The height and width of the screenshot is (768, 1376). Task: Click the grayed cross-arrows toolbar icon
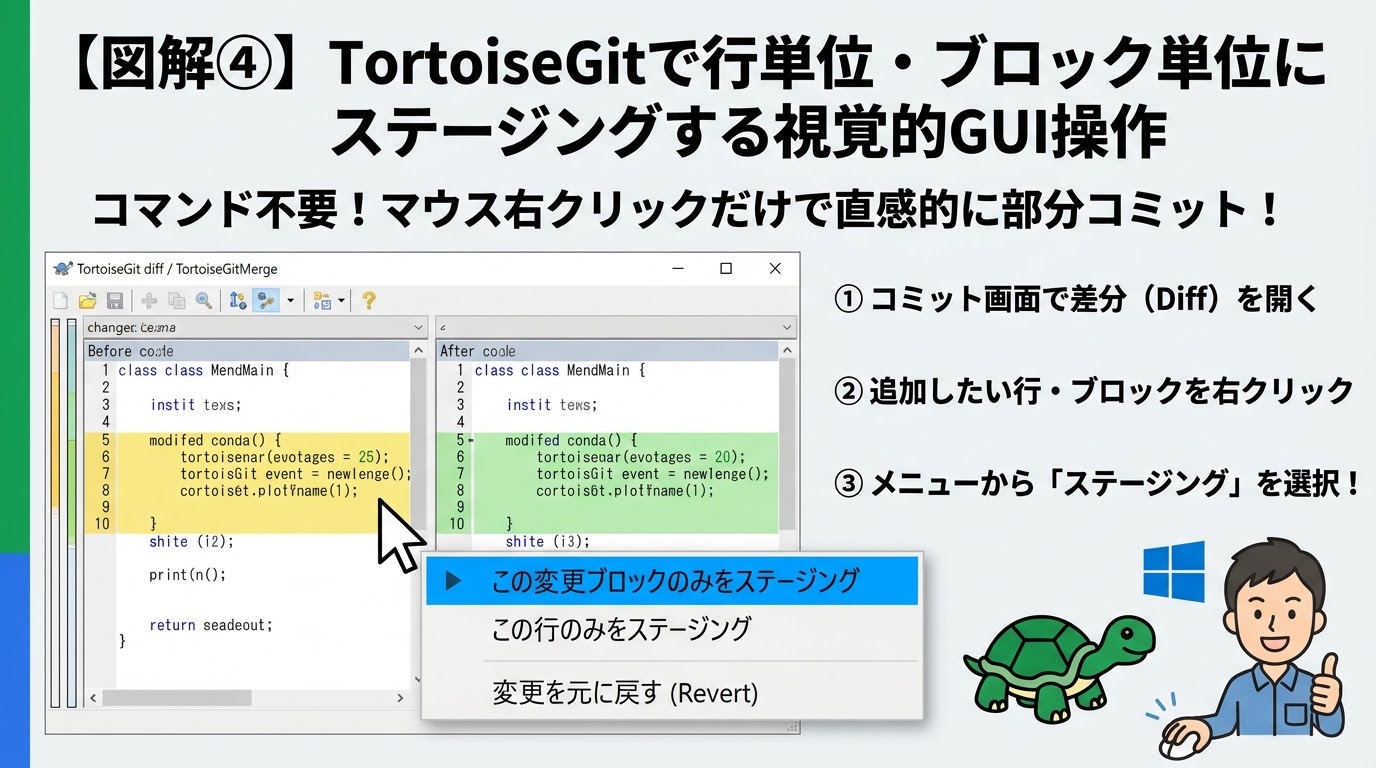click(x=149, y=300)
